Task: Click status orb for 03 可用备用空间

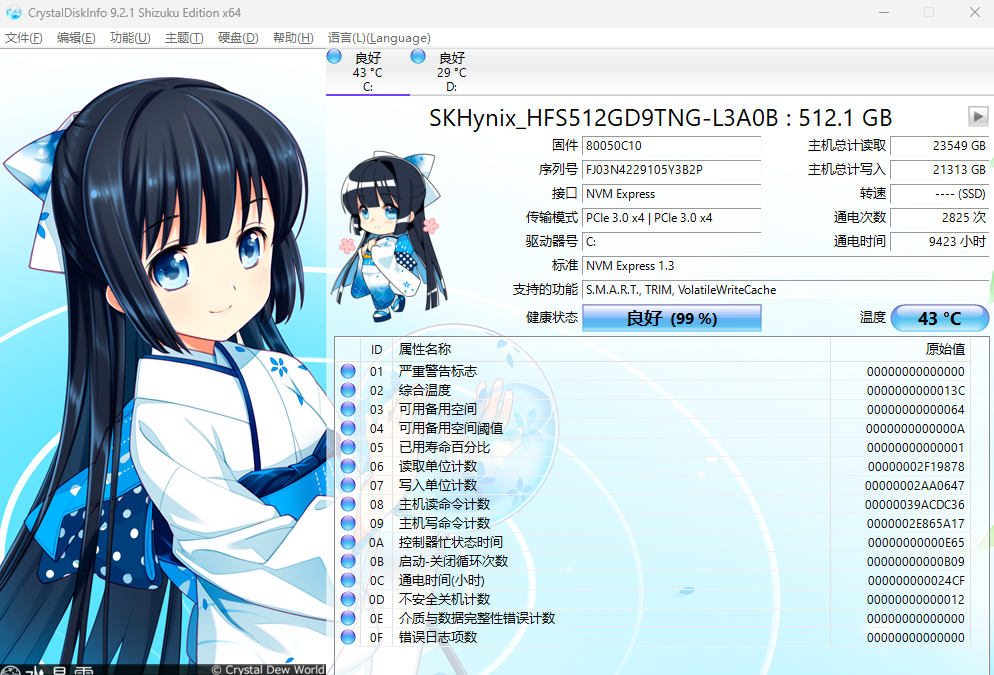Action: (x=348, y=409)
